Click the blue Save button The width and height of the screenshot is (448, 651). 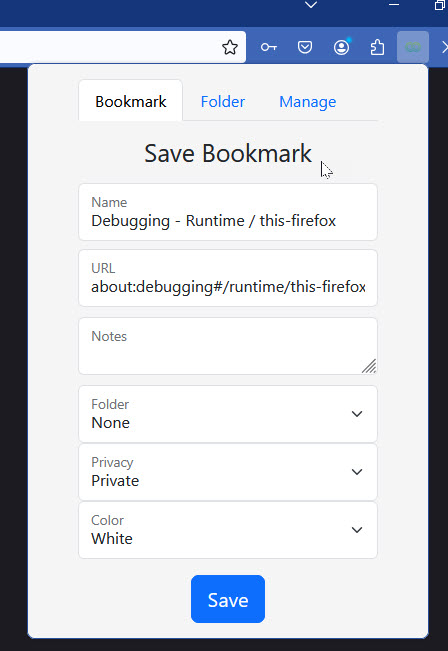tap(228, 599)
